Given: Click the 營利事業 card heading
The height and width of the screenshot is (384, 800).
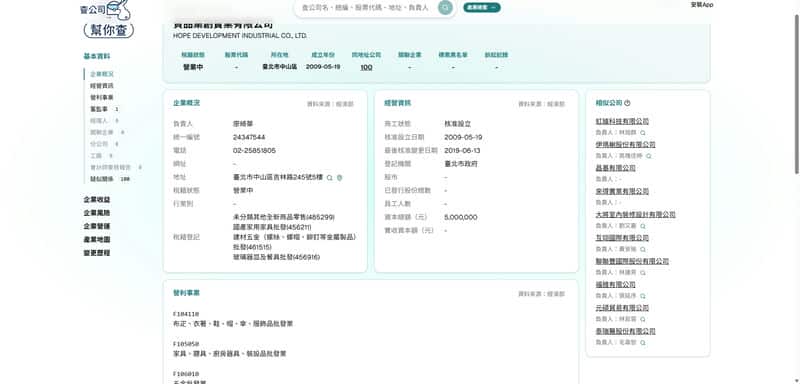Looking at the screenshot, I should pos(186,293).
